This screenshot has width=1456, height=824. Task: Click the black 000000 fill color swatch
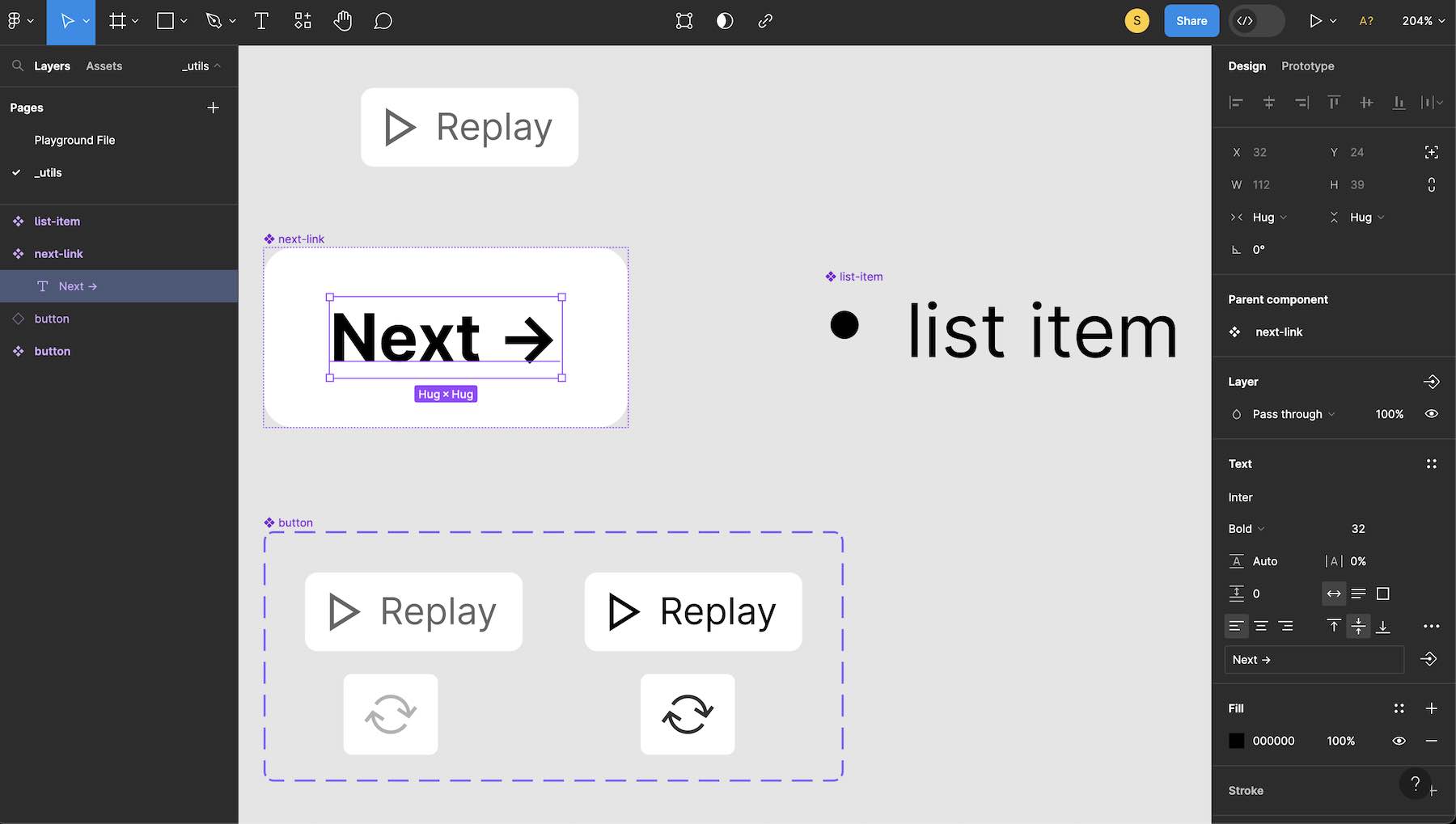pyautogui.click(x=1237, y=740)
